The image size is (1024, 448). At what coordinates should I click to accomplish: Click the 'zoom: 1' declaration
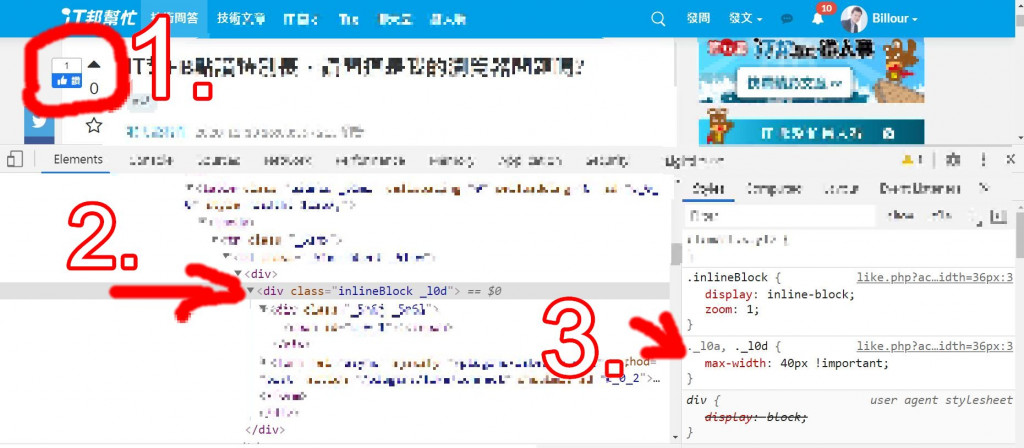click(x=732, y=310)
